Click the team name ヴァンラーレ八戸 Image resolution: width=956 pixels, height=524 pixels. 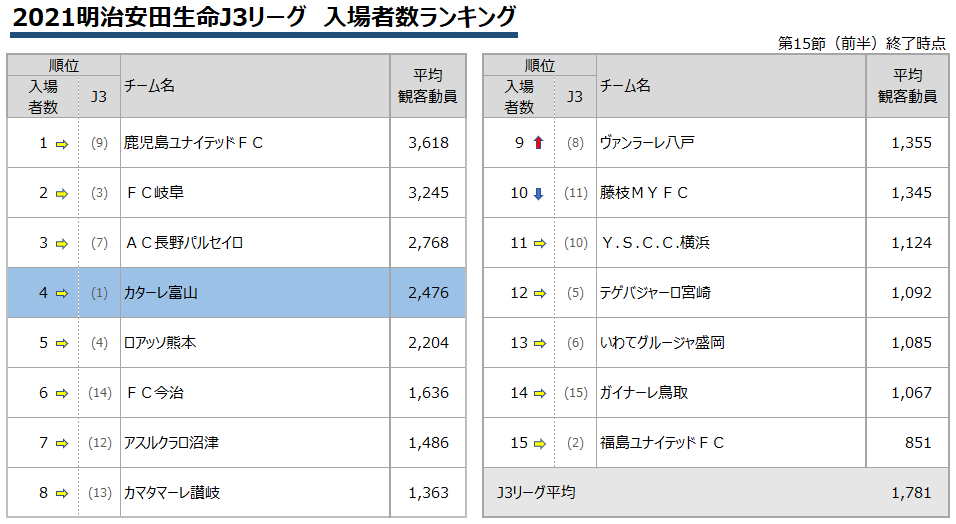pyautogui.click(x=647, y=143)
